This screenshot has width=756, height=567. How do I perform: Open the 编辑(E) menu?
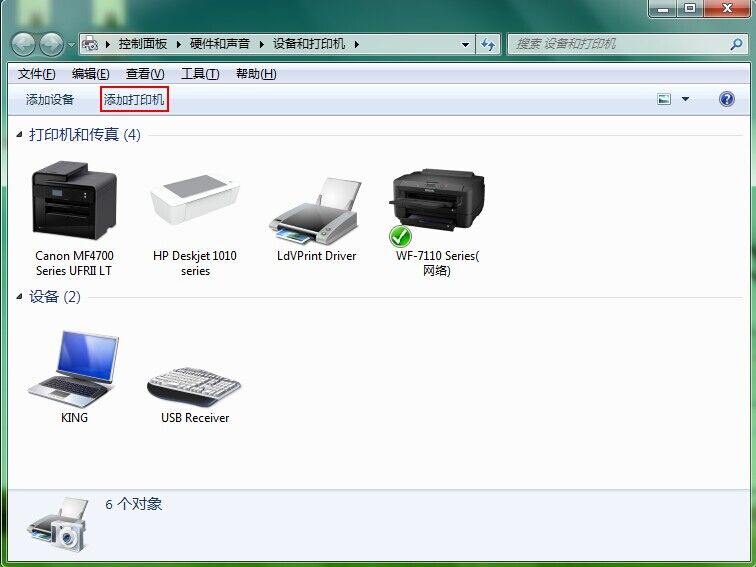click(91, 74)
